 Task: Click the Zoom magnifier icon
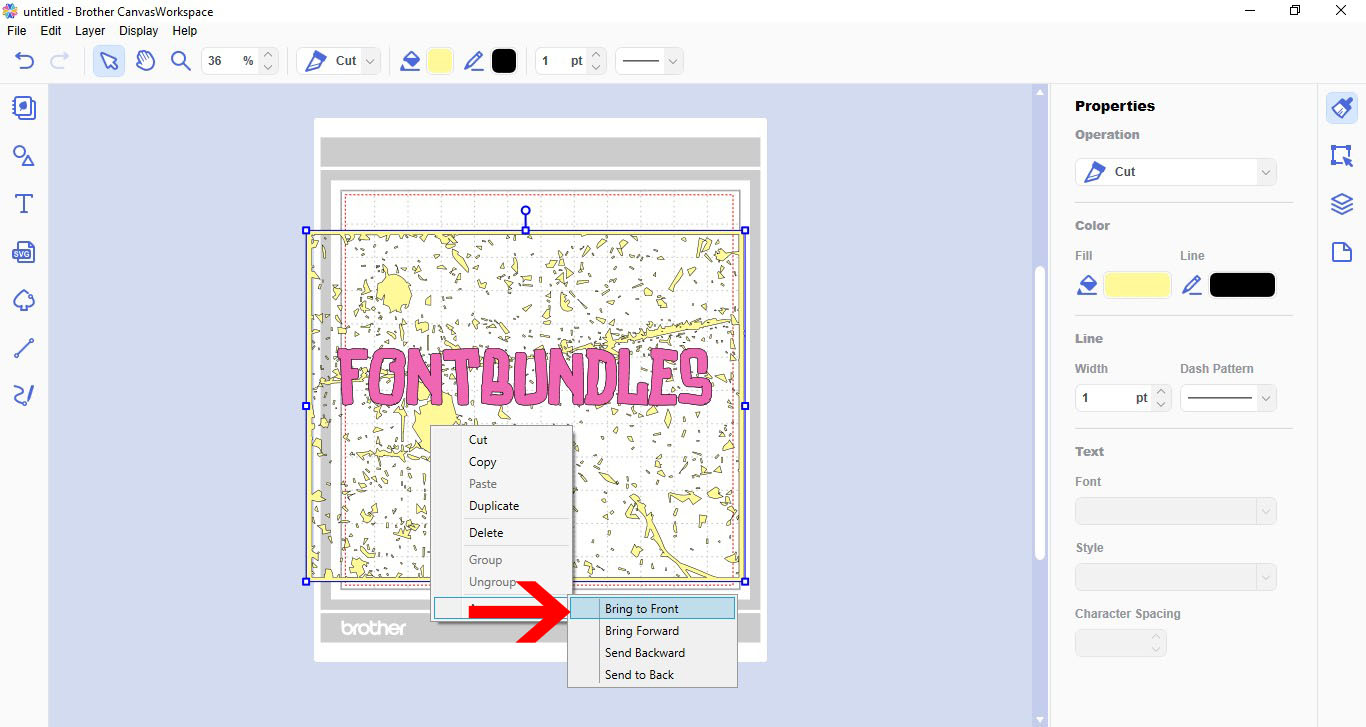(181, 61)
